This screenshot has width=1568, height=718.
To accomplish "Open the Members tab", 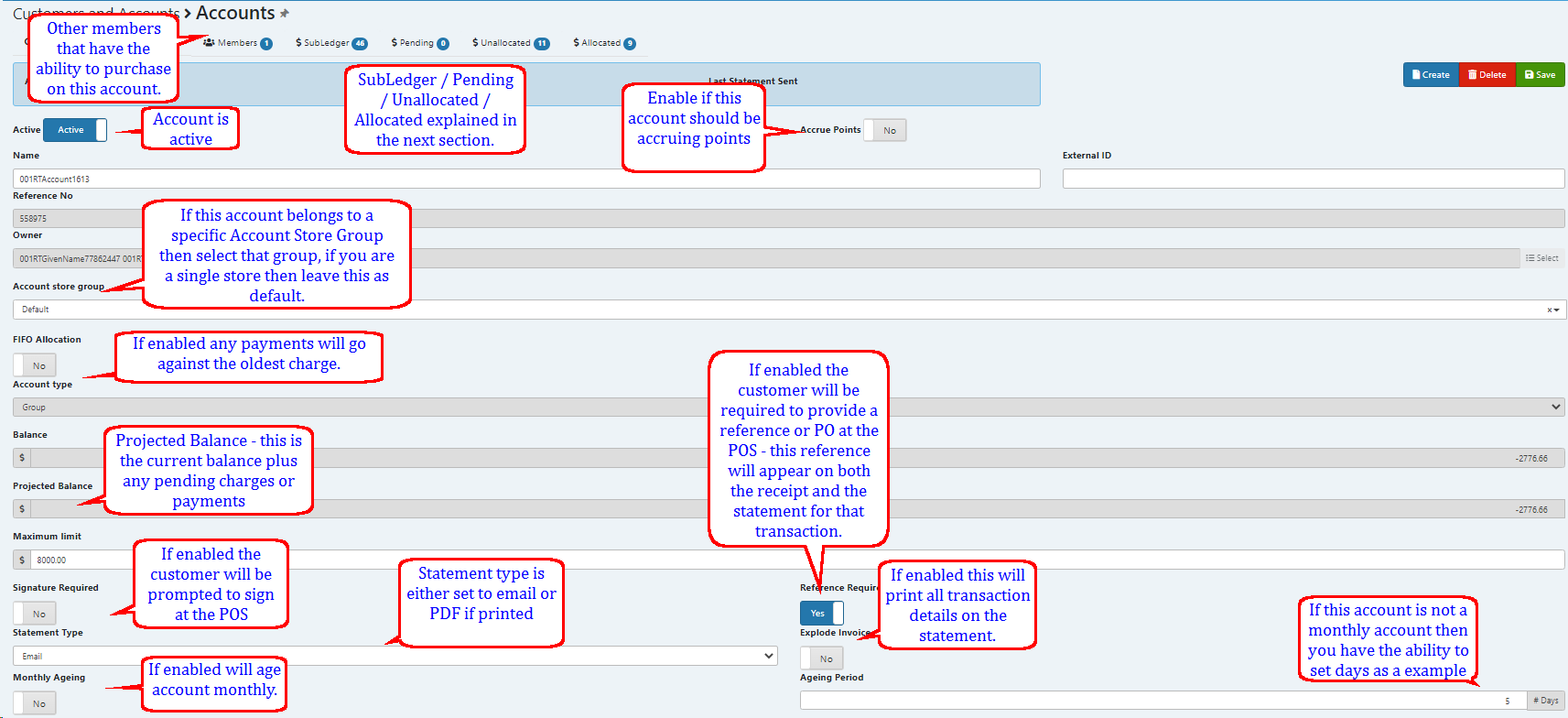I will click(237, 43).
